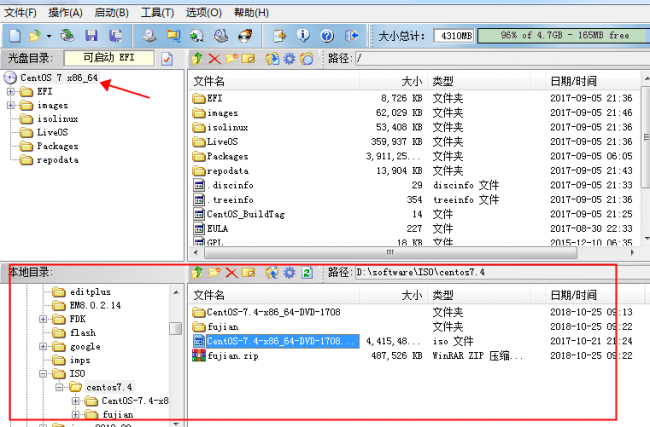Select the CentOS_BuildTag file row
The width and height of the screenshot is (650, 427).
[x=413, y=214]
